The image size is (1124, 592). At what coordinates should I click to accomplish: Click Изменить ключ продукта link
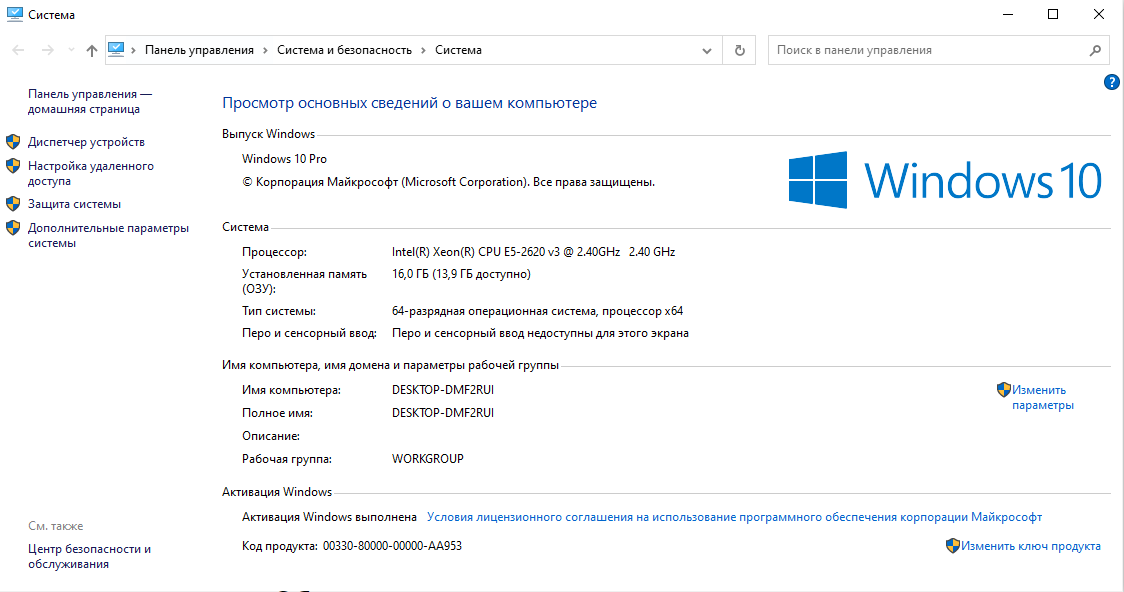(1030, 546)
